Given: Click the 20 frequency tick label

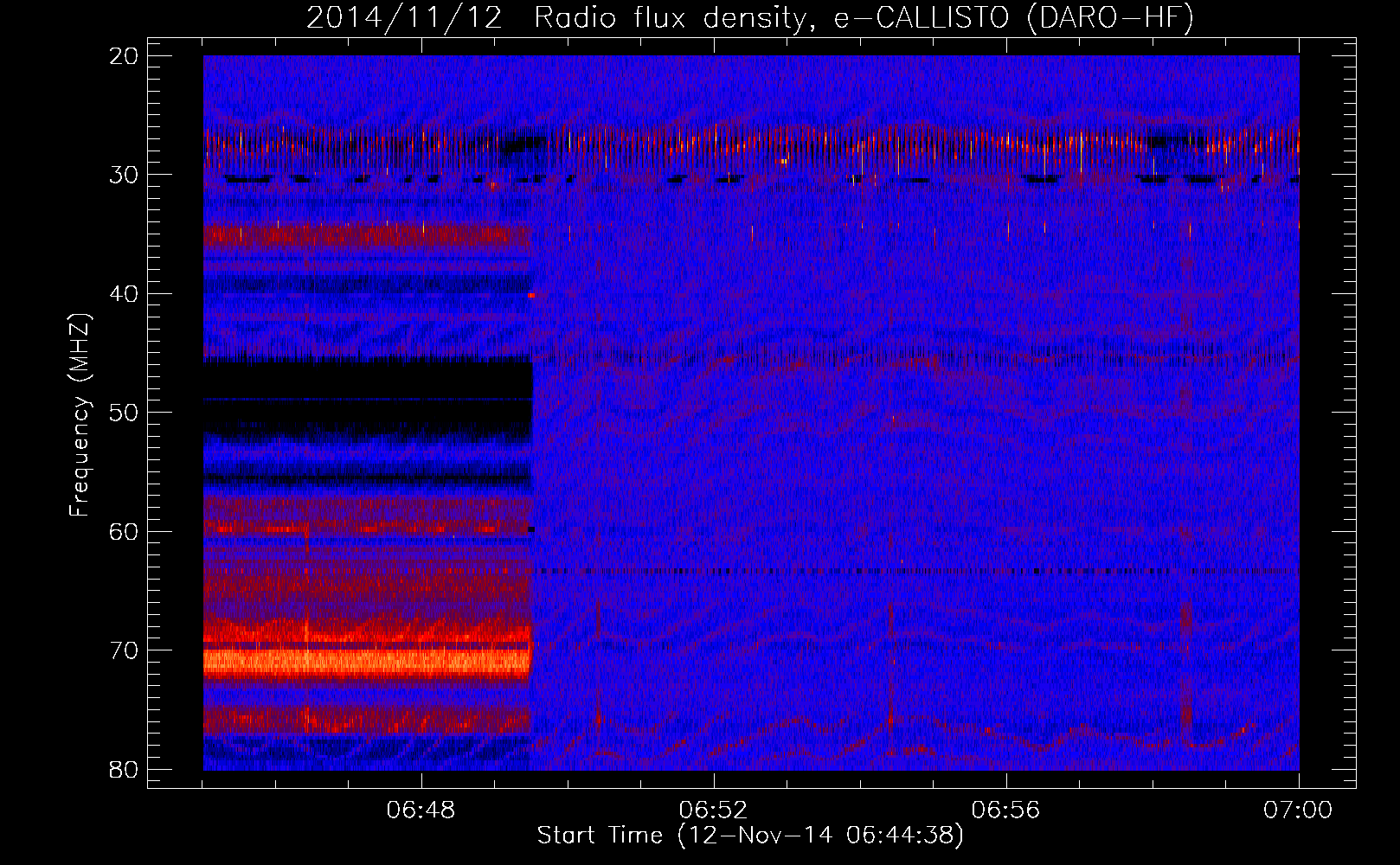Looking at the screenshot, I should click(x=125, y=56).
